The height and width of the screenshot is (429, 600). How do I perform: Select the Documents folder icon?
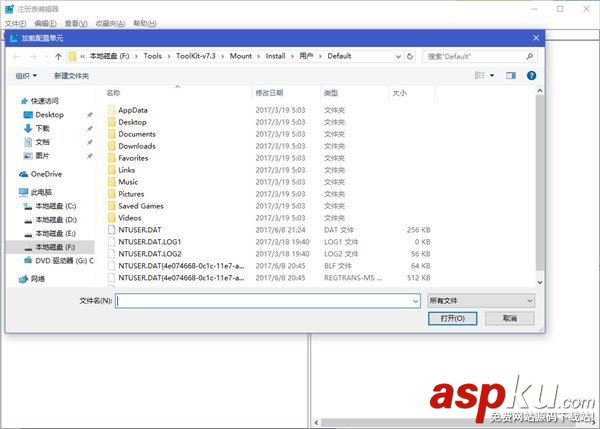coord(111,134)
